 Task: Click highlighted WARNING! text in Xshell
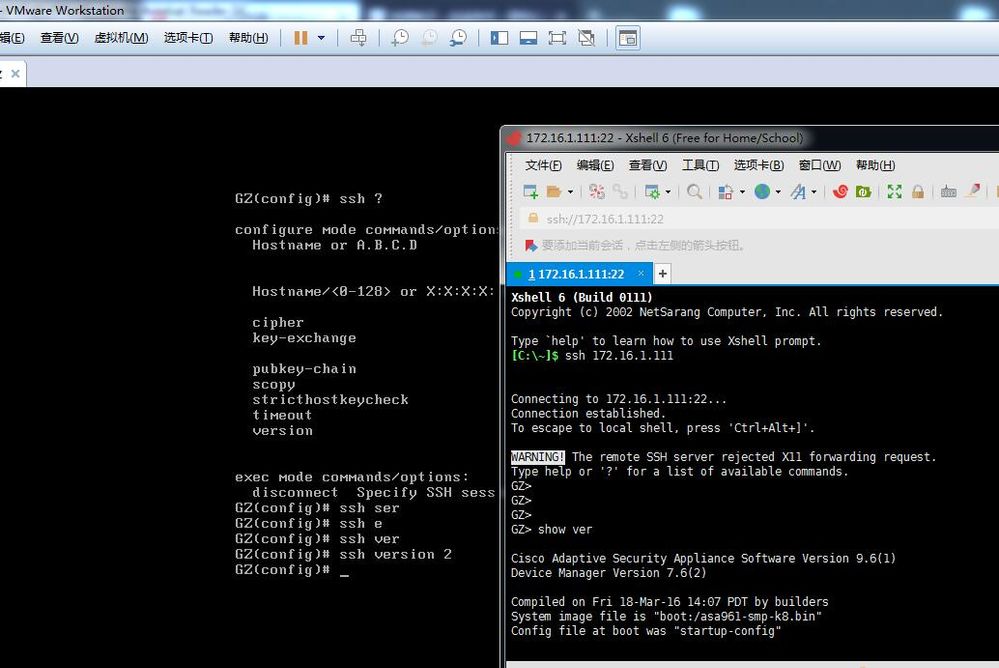coord(538,457)
